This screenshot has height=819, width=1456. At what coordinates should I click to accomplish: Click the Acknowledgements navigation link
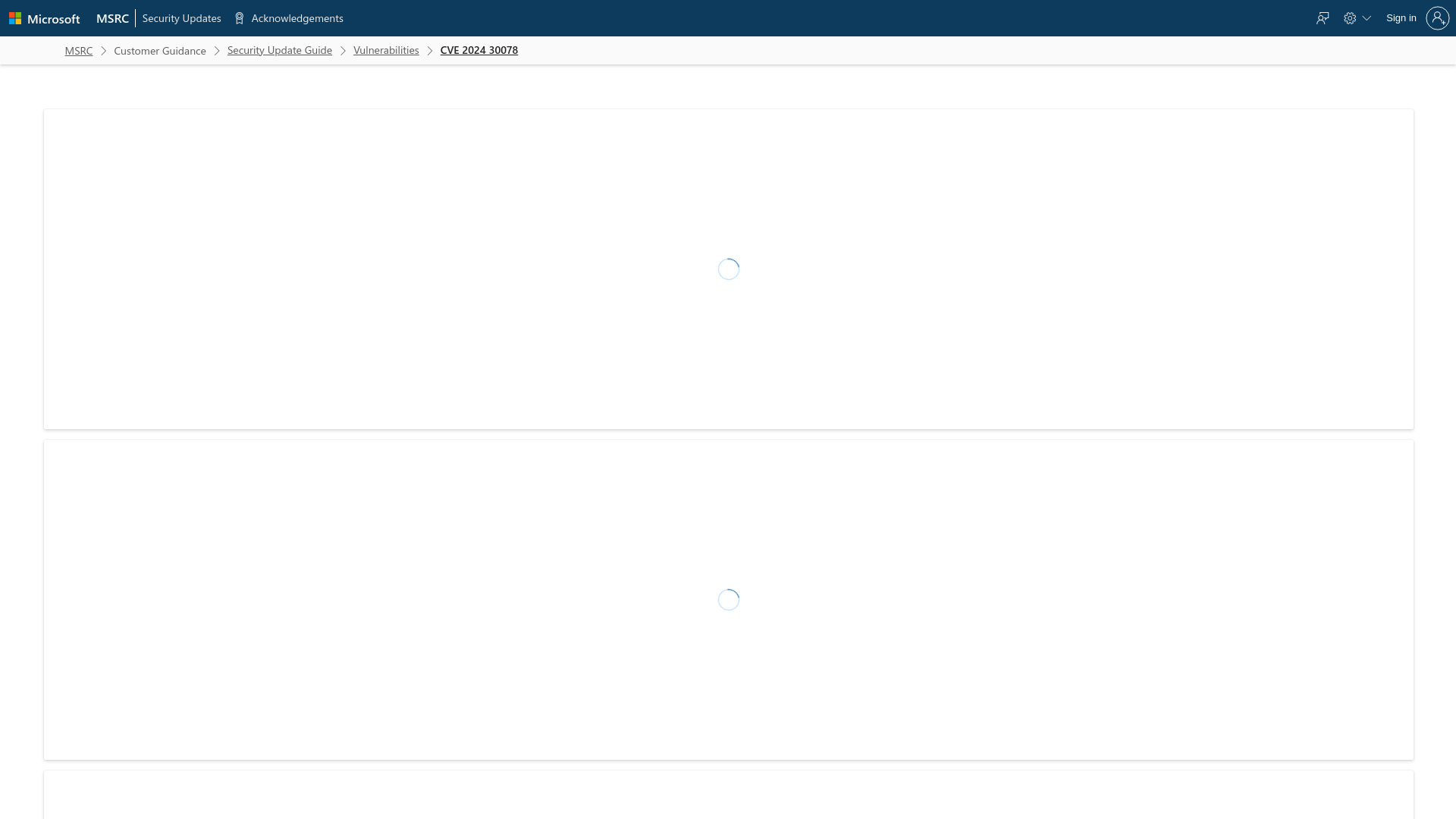pos(288,18)
